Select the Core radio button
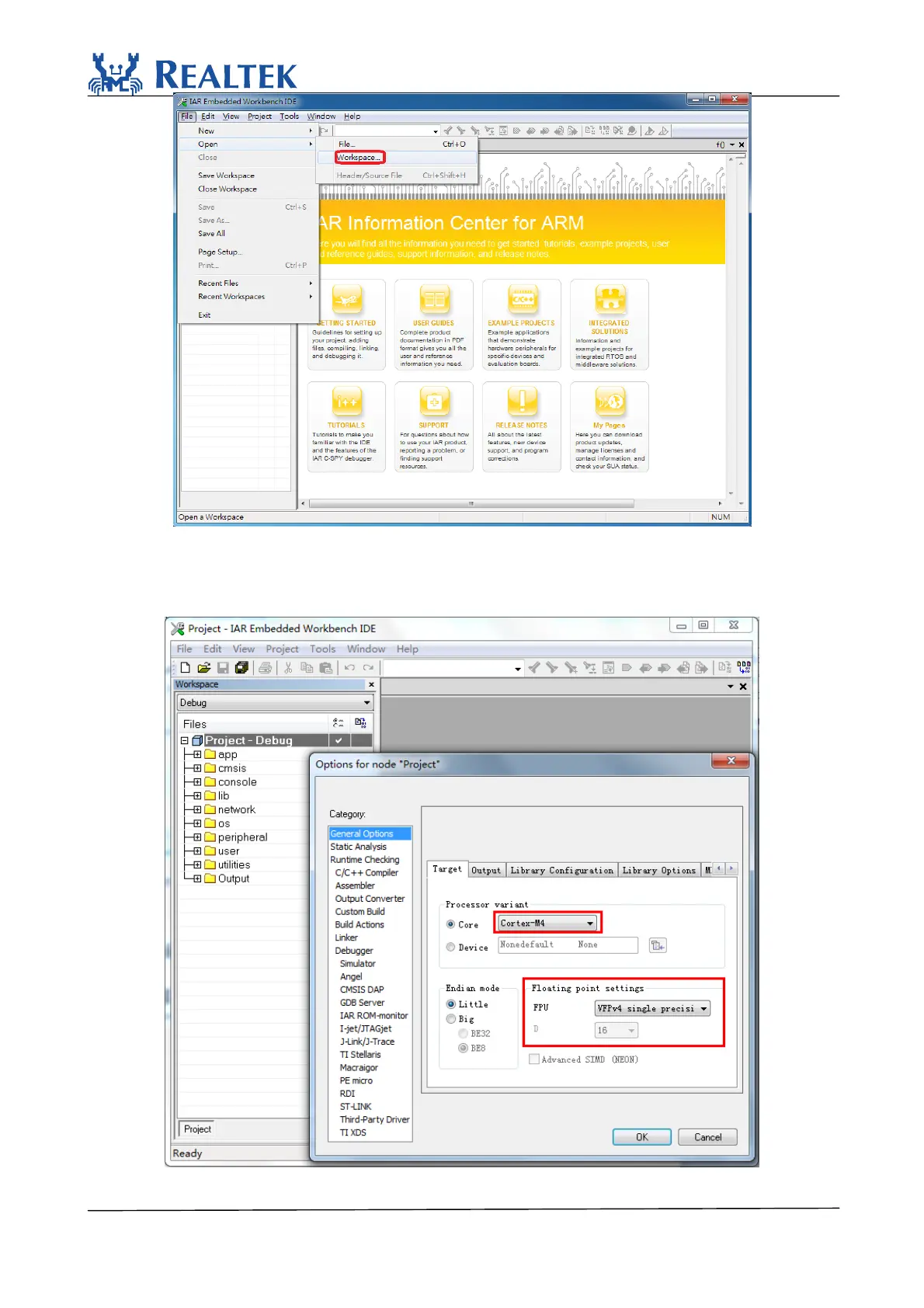This screenshot has width=924, height=1308. tap(450, 924)
